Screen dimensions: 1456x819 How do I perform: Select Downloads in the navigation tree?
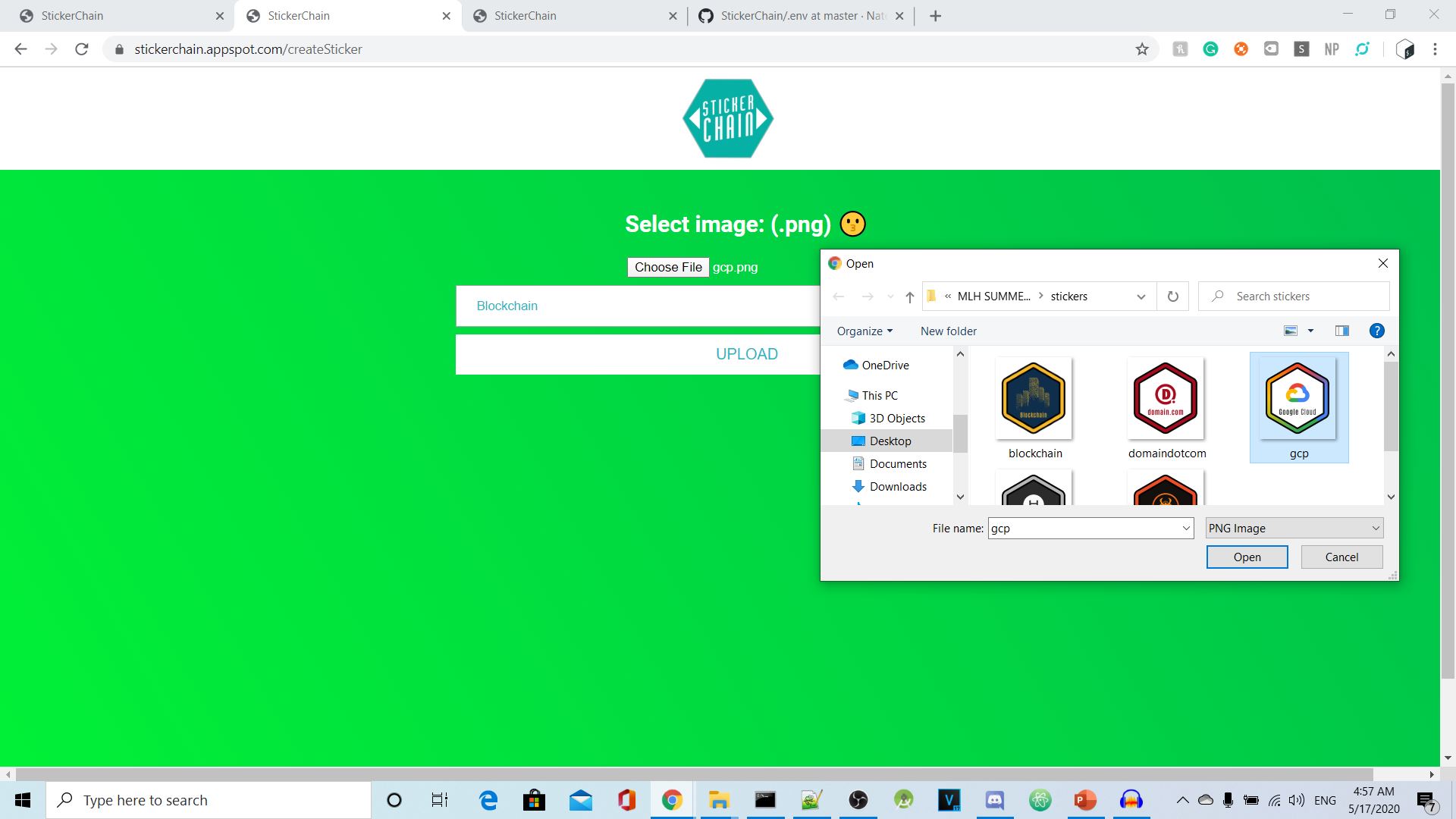pyautogui.click(x=898, y=487)
